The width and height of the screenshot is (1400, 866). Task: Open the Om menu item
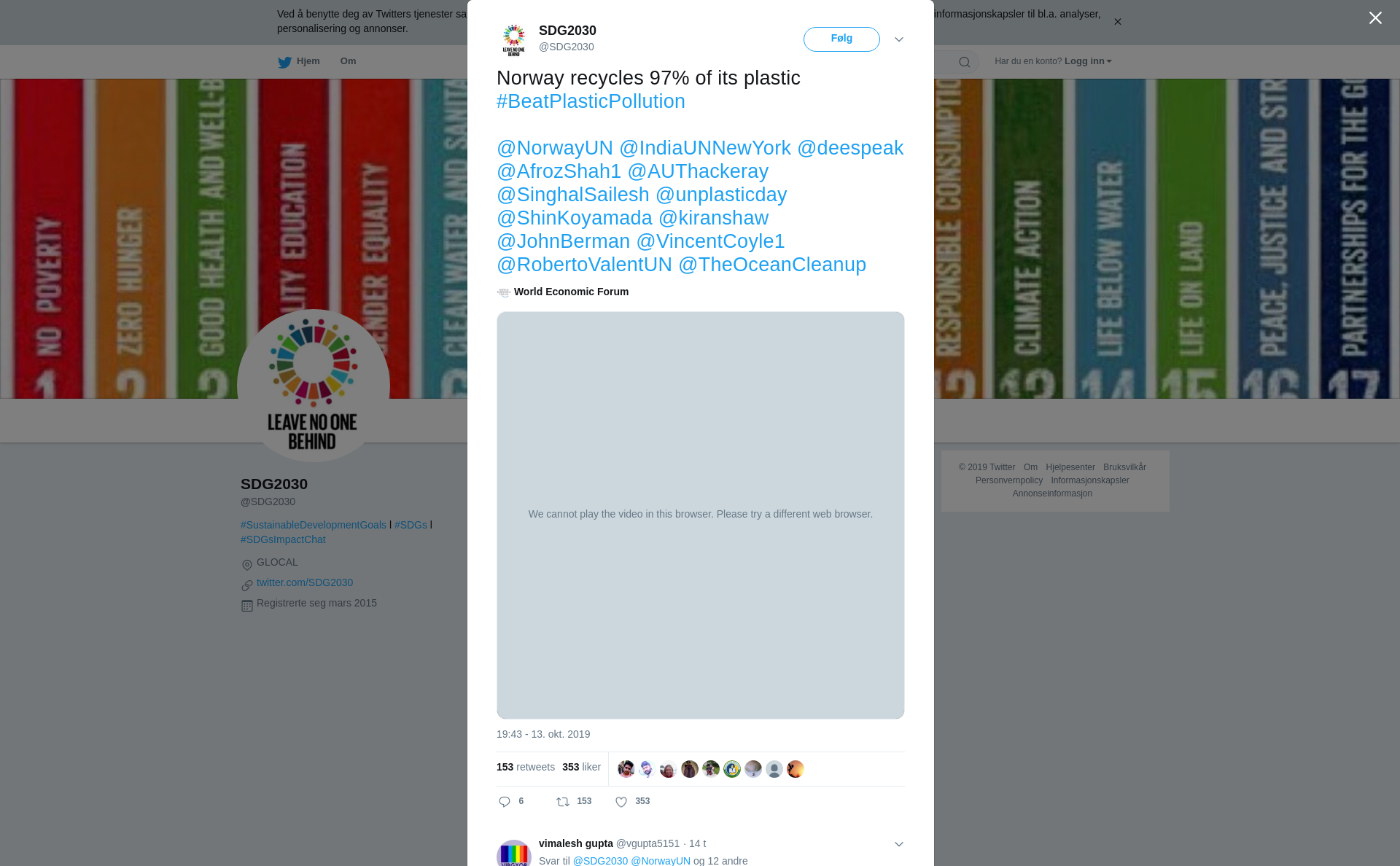(x=348, y=61)
